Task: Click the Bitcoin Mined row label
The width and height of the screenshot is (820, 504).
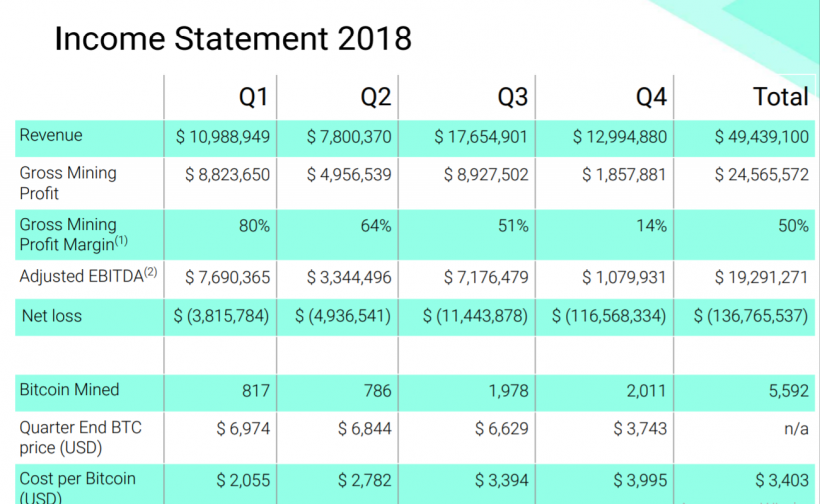Action: click(69, 390)
